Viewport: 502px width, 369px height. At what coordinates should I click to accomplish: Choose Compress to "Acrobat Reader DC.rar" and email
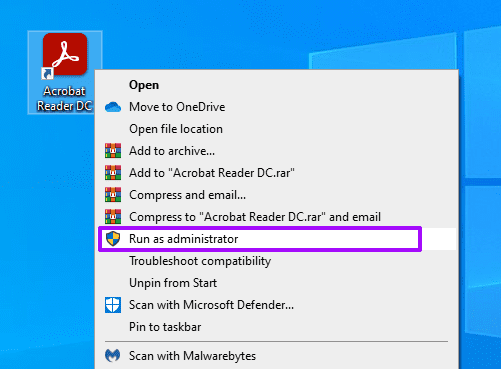(277, 217)
